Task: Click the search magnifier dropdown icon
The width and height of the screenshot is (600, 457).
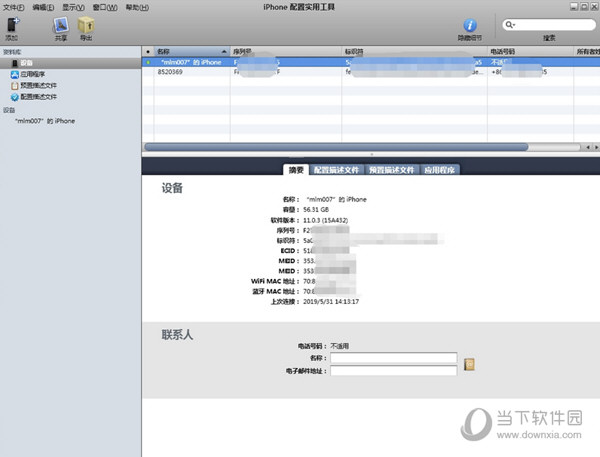Action: [x=510, y=25]
